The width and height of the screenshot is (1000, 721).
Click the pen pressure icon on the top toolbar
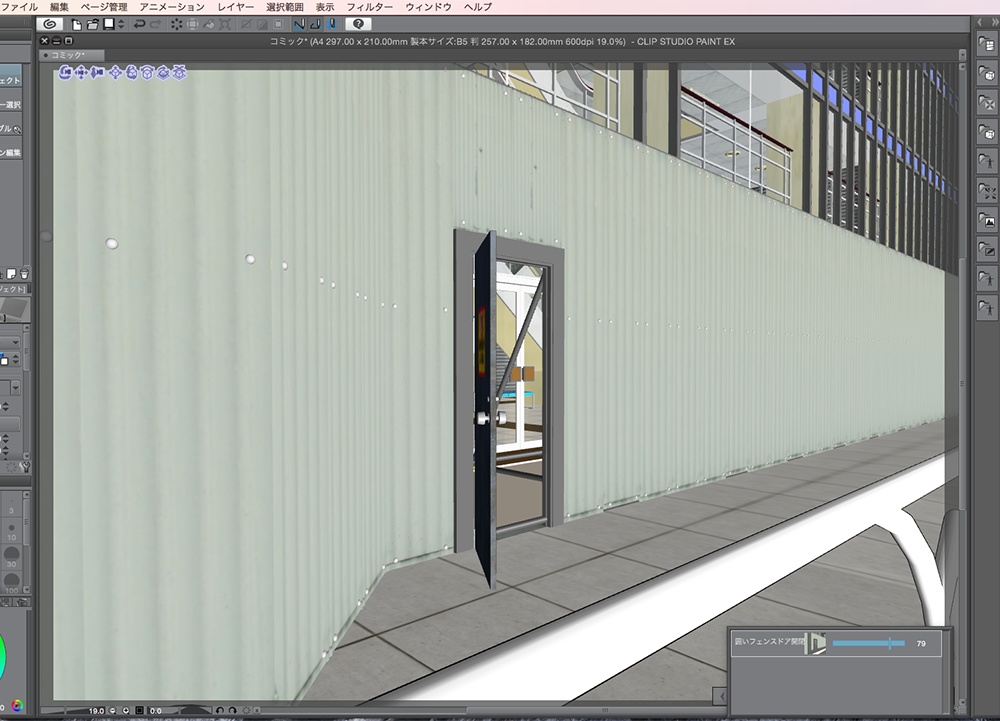click(331, 24)
